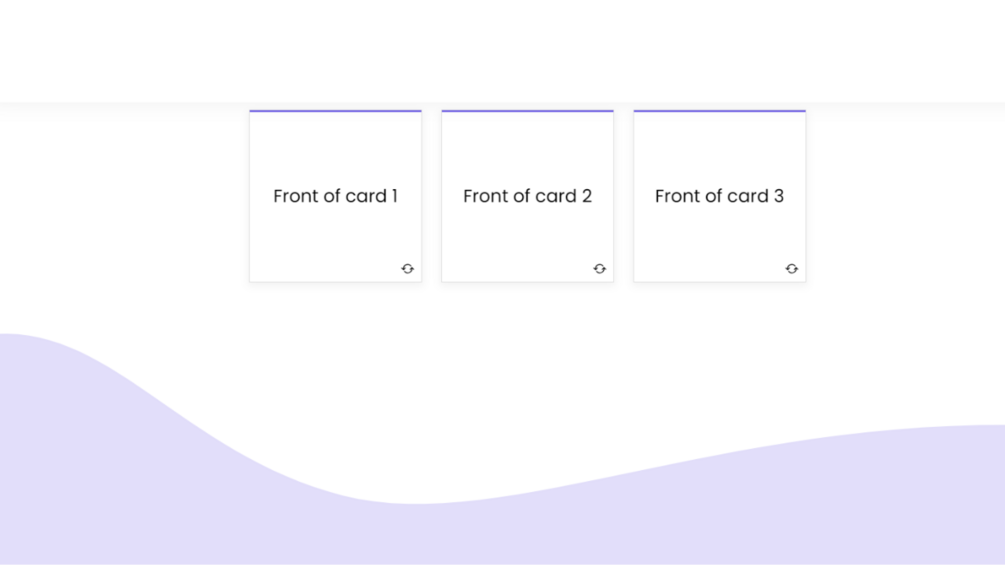Click the white header bar at top
The image size is (1005, 565).
point(500,50)
